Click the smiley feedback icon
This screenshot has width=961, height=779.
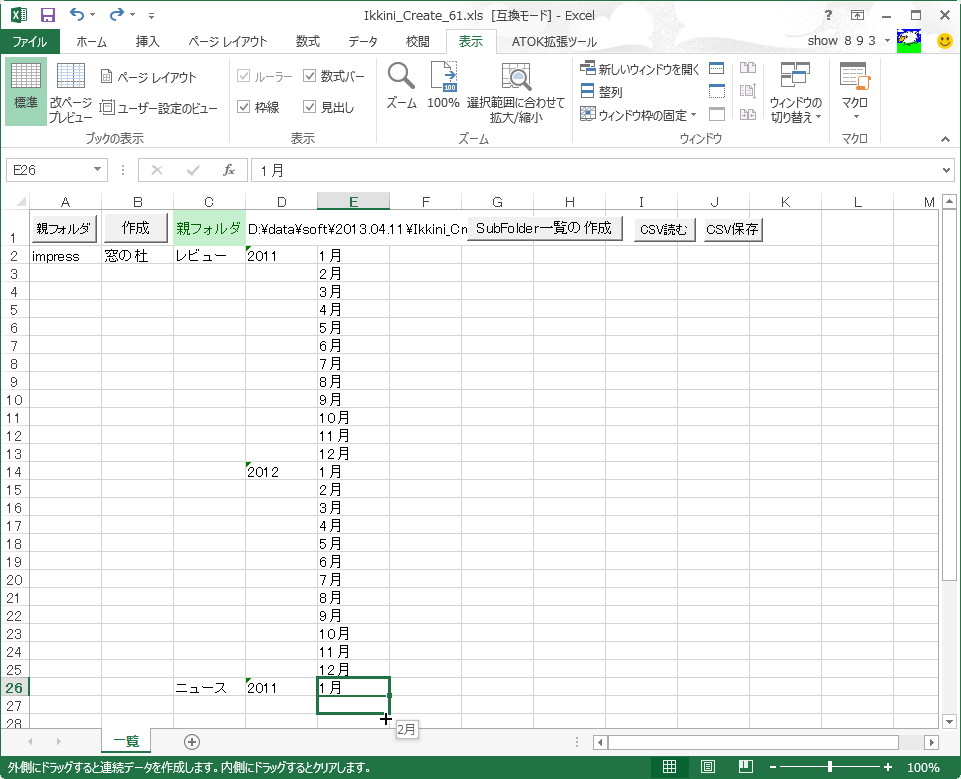[944, 40]
